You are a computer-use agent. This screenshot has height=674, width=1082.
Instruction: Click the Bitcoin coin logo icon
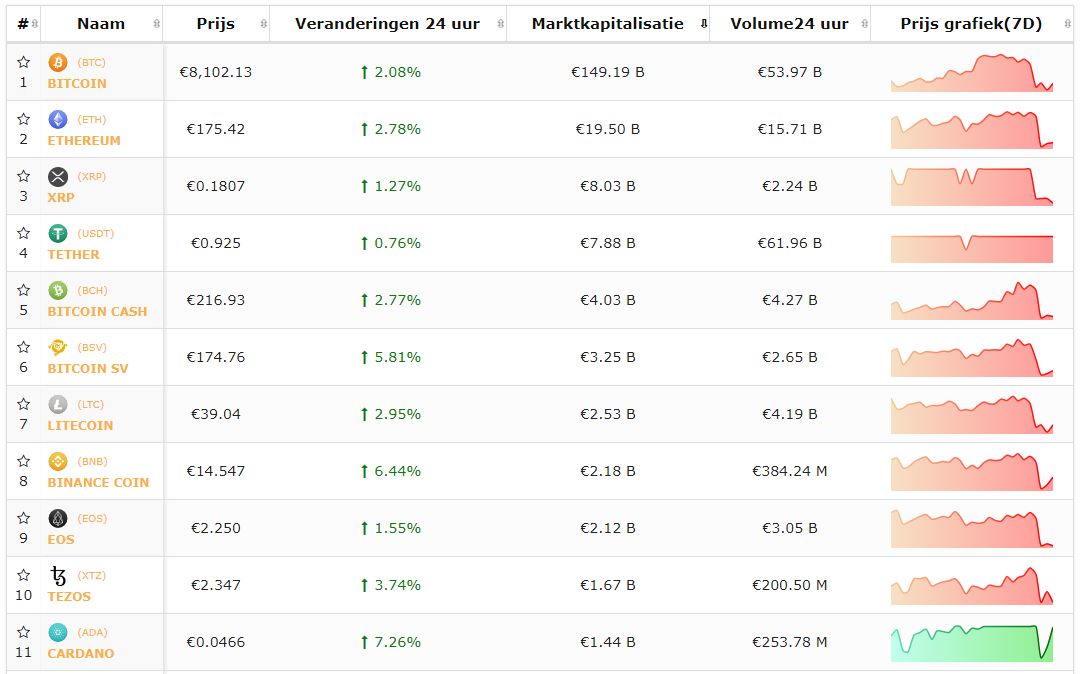[x=58, y=63]
